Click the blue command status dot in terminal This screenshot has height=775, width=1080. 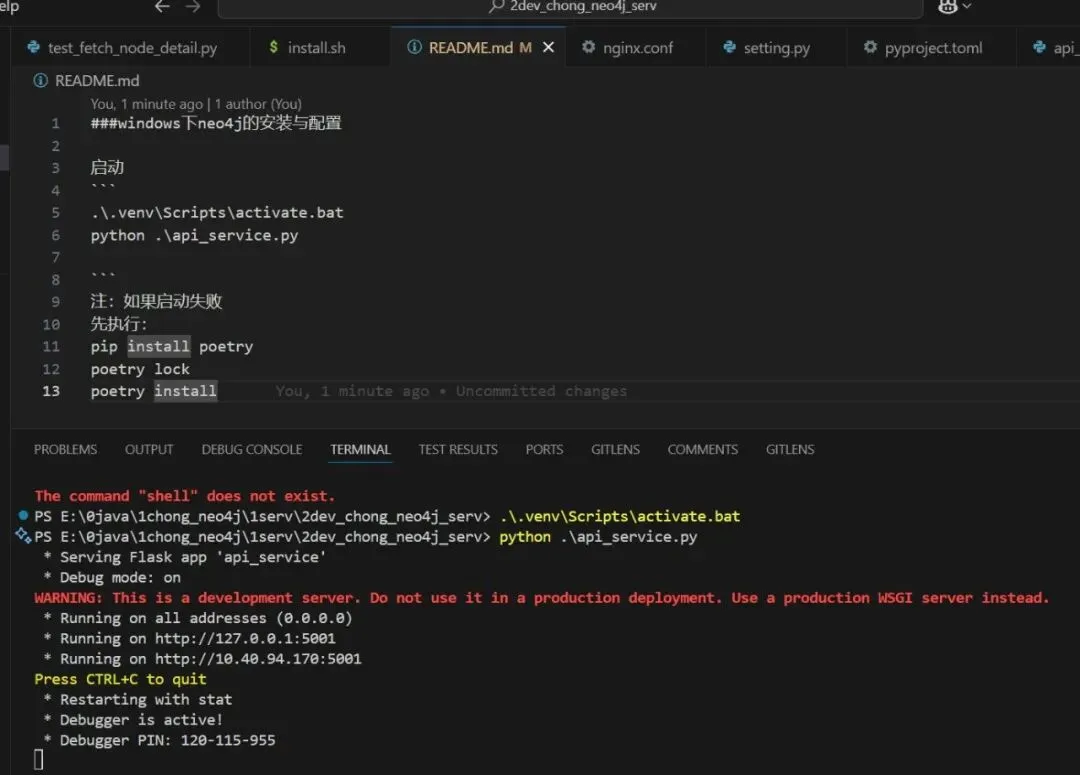(x=23, y=515)
